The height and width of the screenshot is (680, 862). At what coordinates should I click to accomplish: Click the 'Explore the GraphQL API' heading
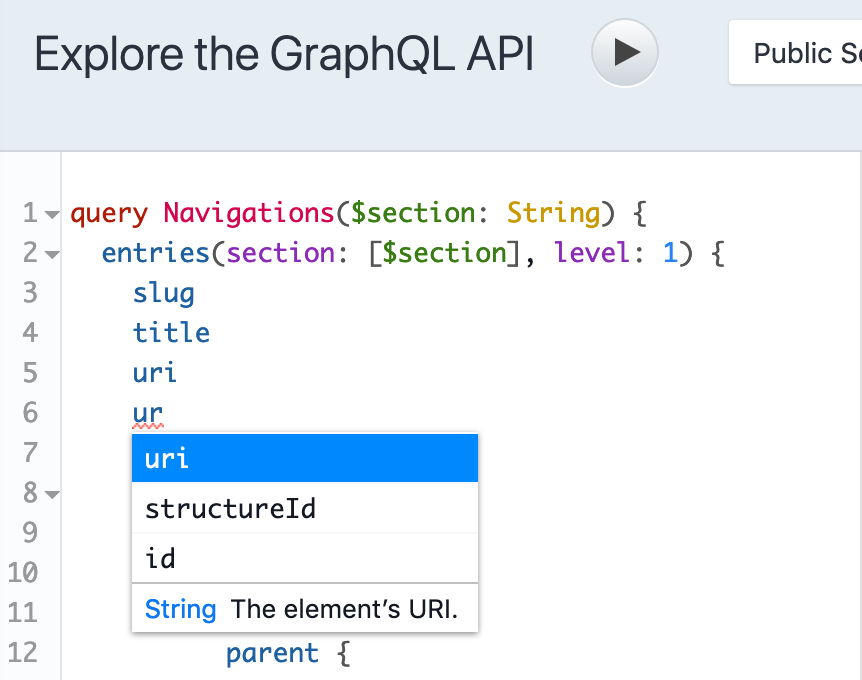pos(284,54)
